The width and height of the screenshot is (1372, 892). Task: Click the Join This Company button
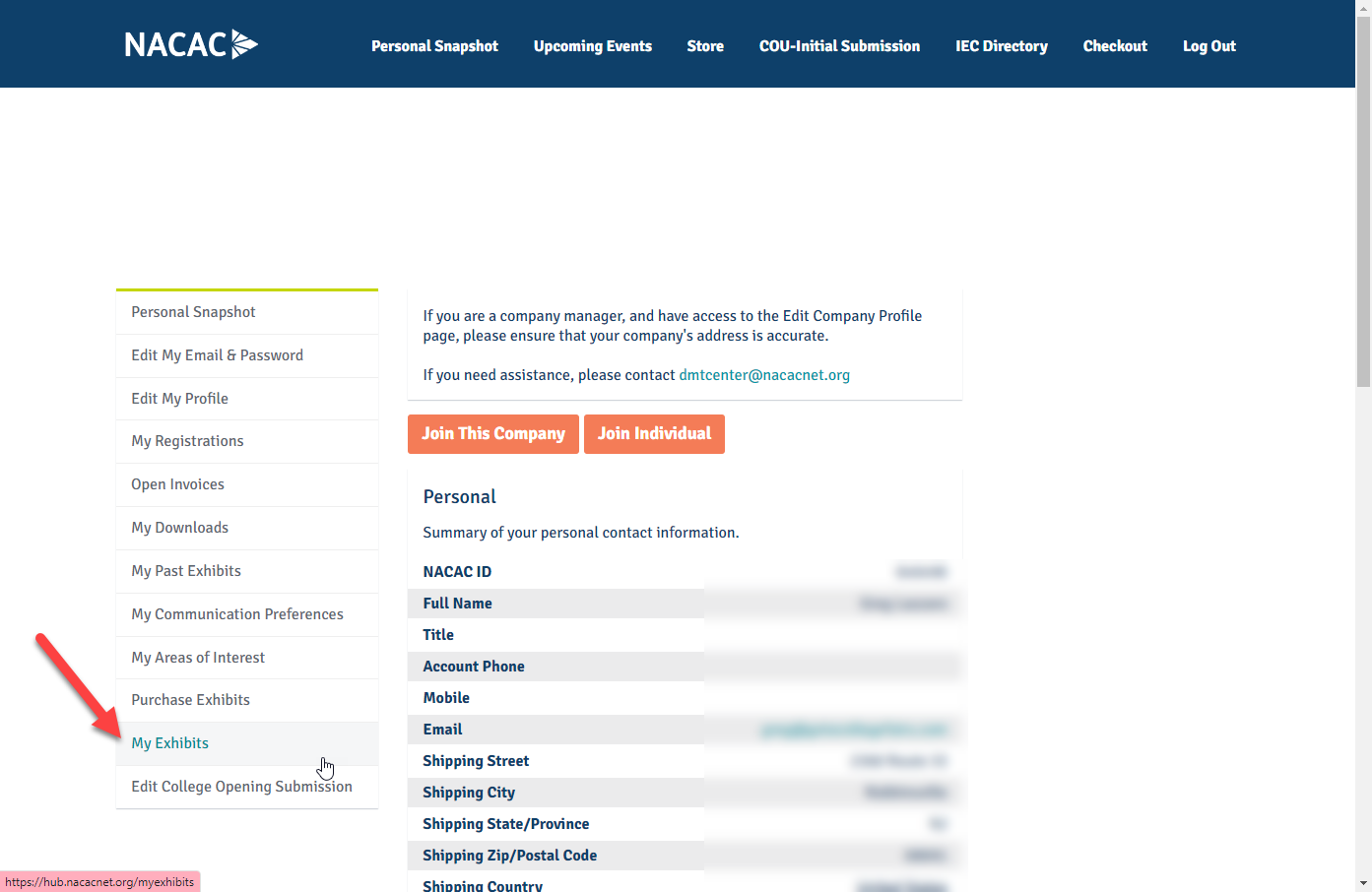tap(493, 434)
